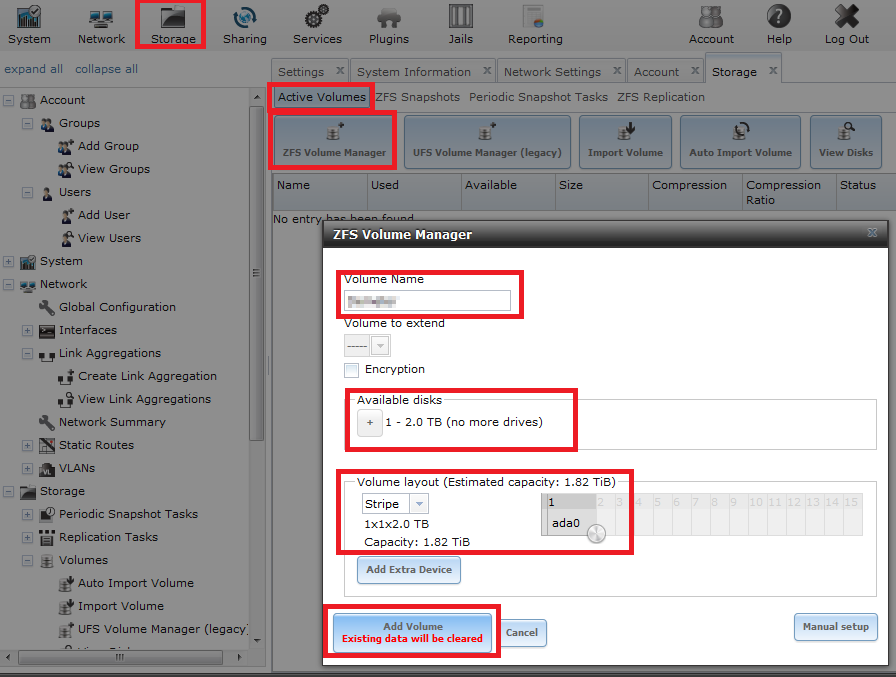Select Create Link Aggregation tree item

point(147,376)
